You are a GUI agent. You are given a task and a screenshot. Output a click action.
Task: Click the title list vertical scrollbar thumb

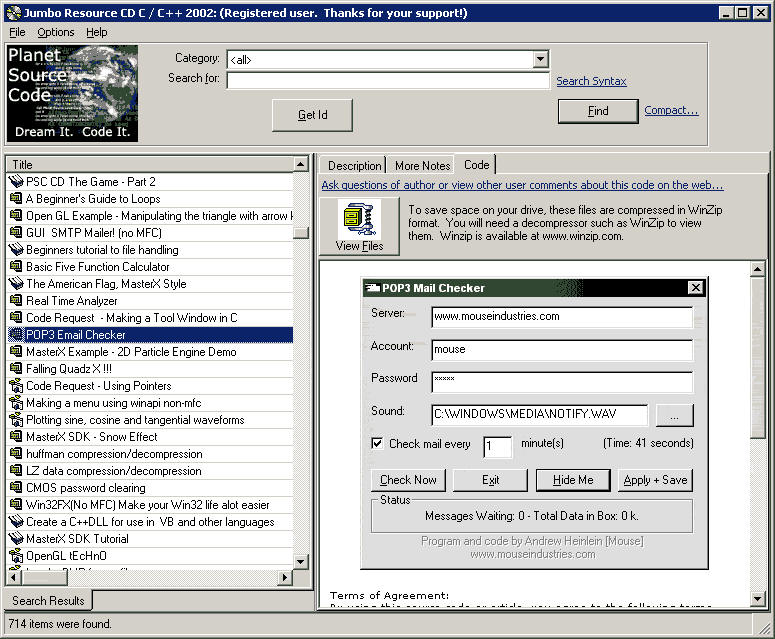(301, 232)
